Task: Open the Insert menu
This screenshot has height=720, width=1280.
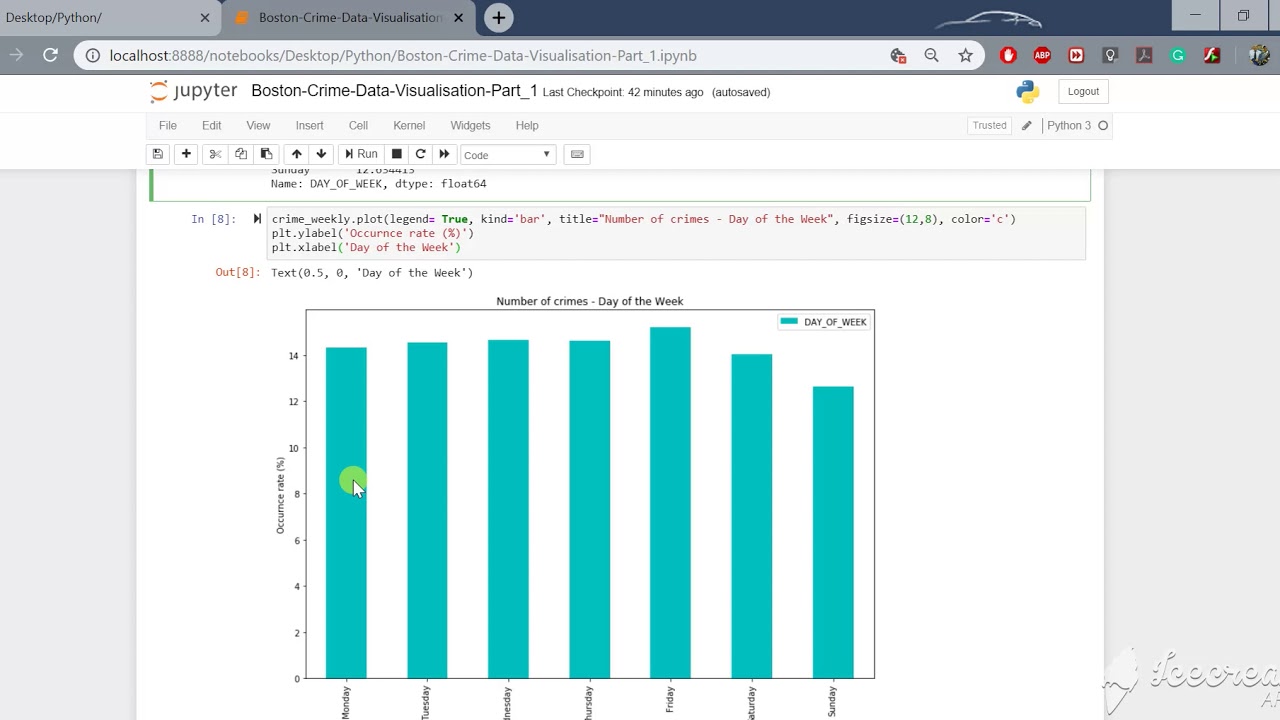Action: [x=309, y=125]
